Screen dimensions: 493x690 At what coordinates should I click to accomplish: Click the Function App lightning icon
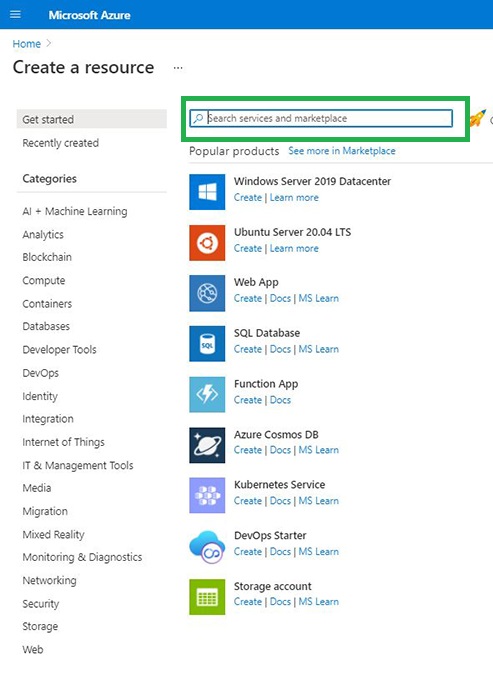click(207, 394)
